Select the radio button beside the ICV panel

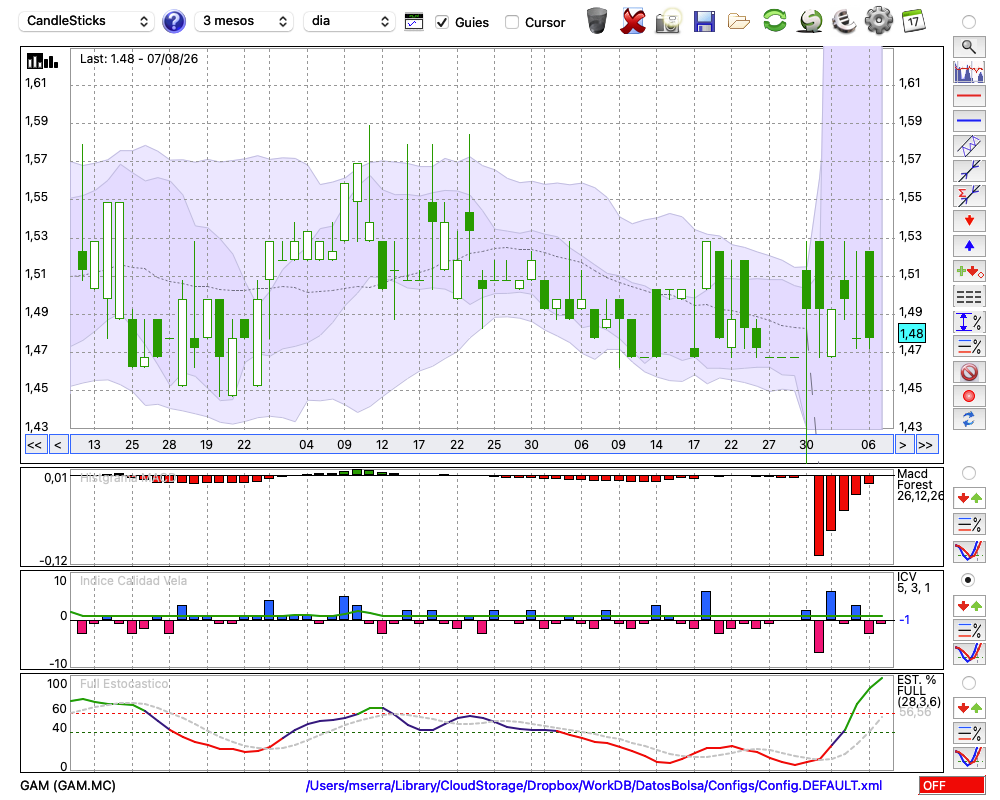[968, 580]
